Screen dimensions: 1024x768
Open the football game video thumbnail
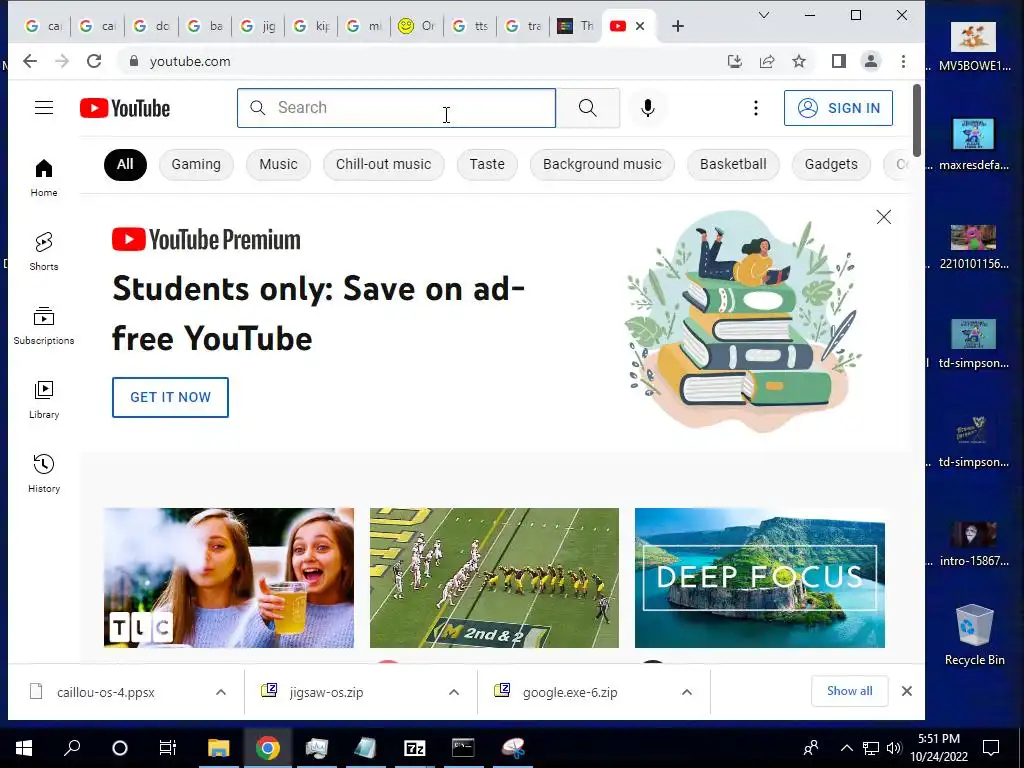coord(494,578)
